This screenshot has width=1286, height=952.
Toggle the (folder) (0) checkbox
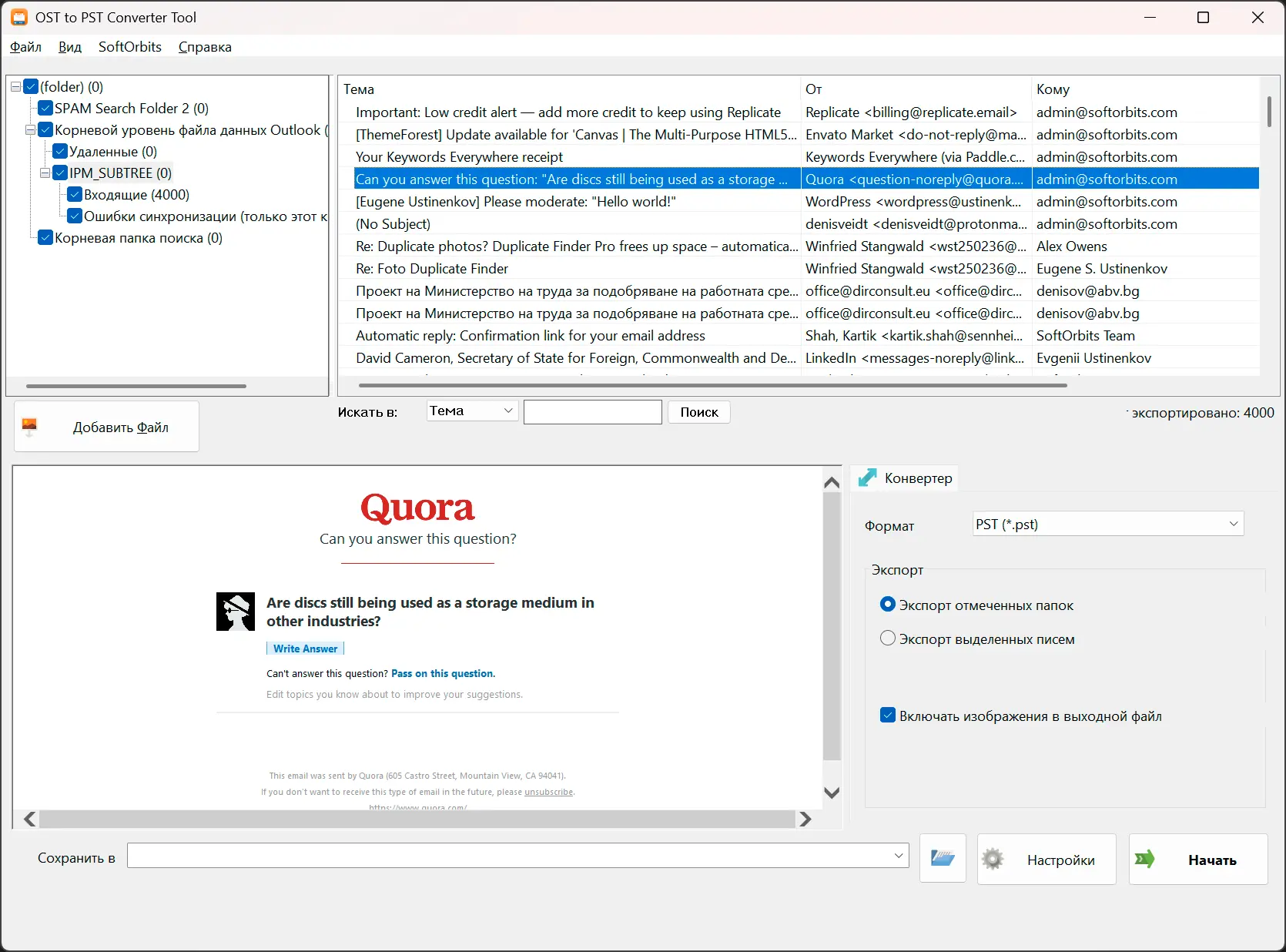click(x=31, y=87)
